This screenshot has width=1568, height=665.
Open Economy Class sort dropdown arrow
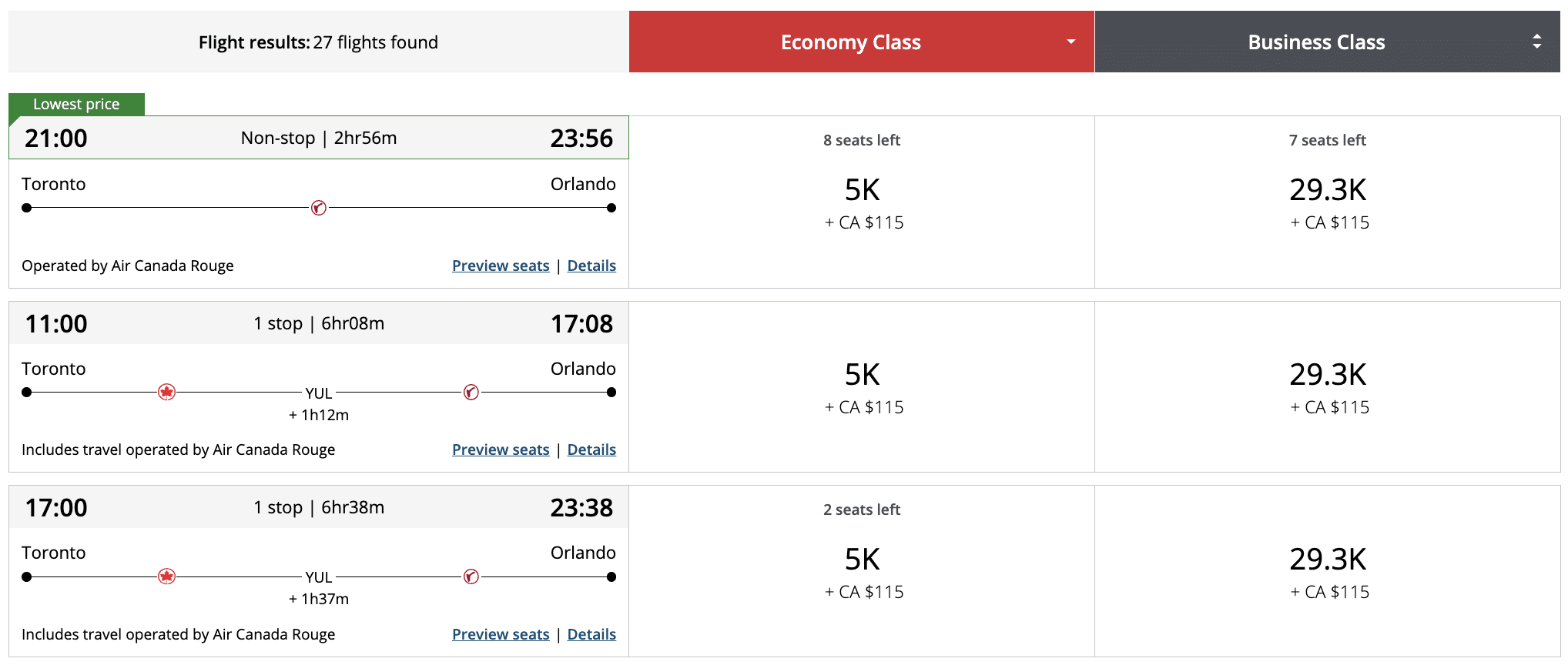(1070, 42)
